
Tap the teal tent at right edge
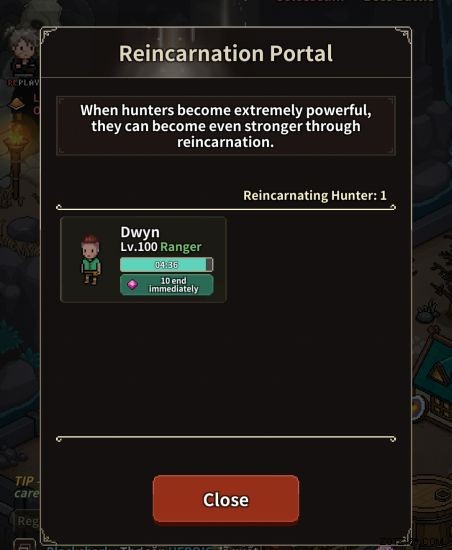point(433,368)
